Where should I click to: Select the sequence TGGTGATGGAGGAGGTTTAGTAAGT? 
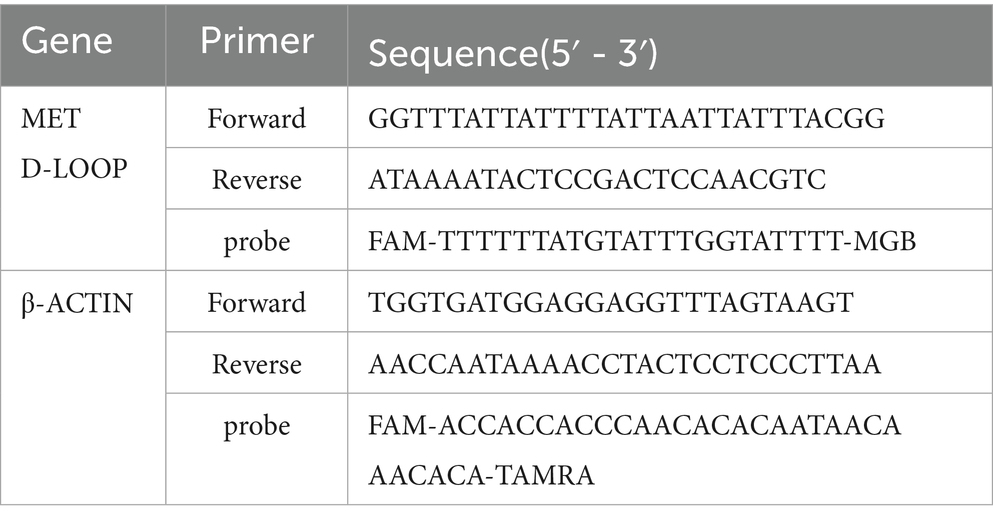[x=610, y=302]
